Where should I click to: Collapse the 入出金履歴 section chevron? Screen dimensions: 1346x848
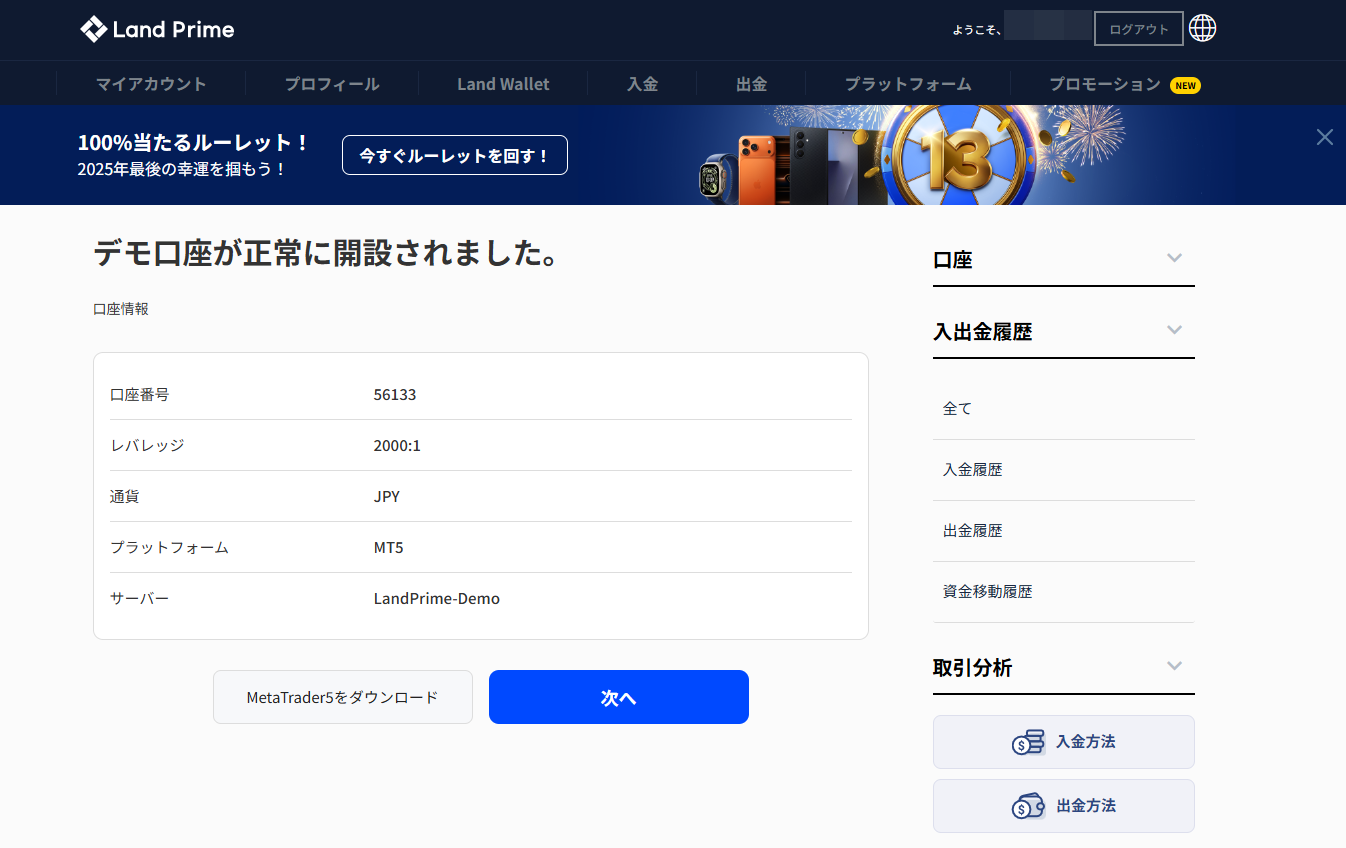pos(1175,330)
